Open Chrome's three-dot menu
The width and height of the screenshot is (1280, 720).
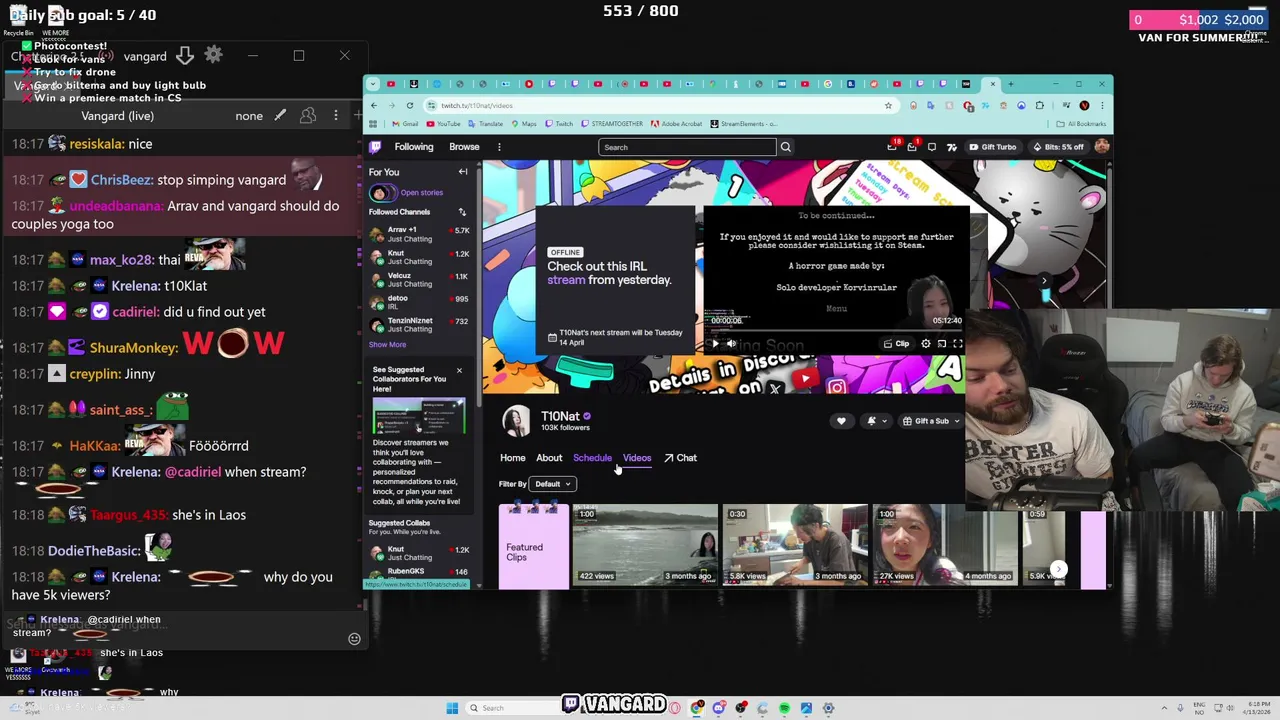(x=1102, y=105)
